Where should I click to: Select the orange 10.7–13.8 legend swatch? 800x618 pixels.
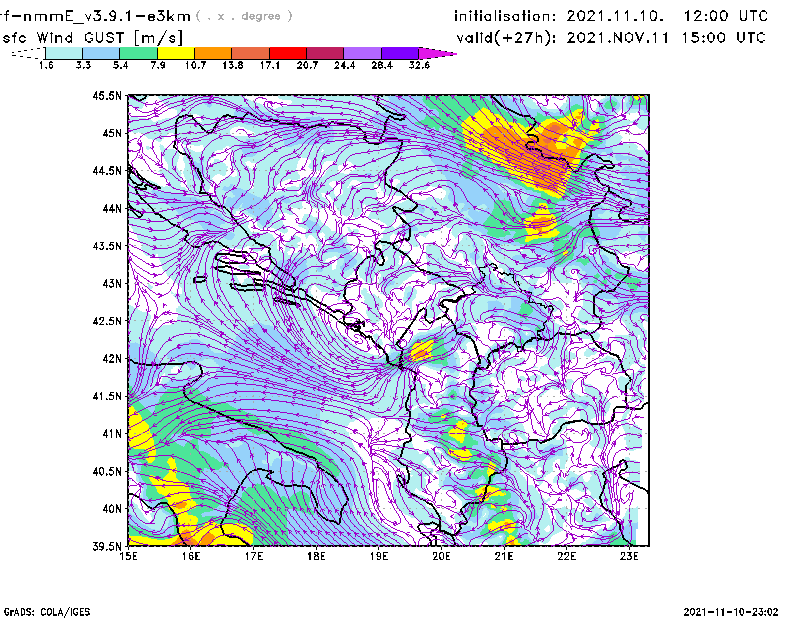pyautogui.click(x=213, y=53)
